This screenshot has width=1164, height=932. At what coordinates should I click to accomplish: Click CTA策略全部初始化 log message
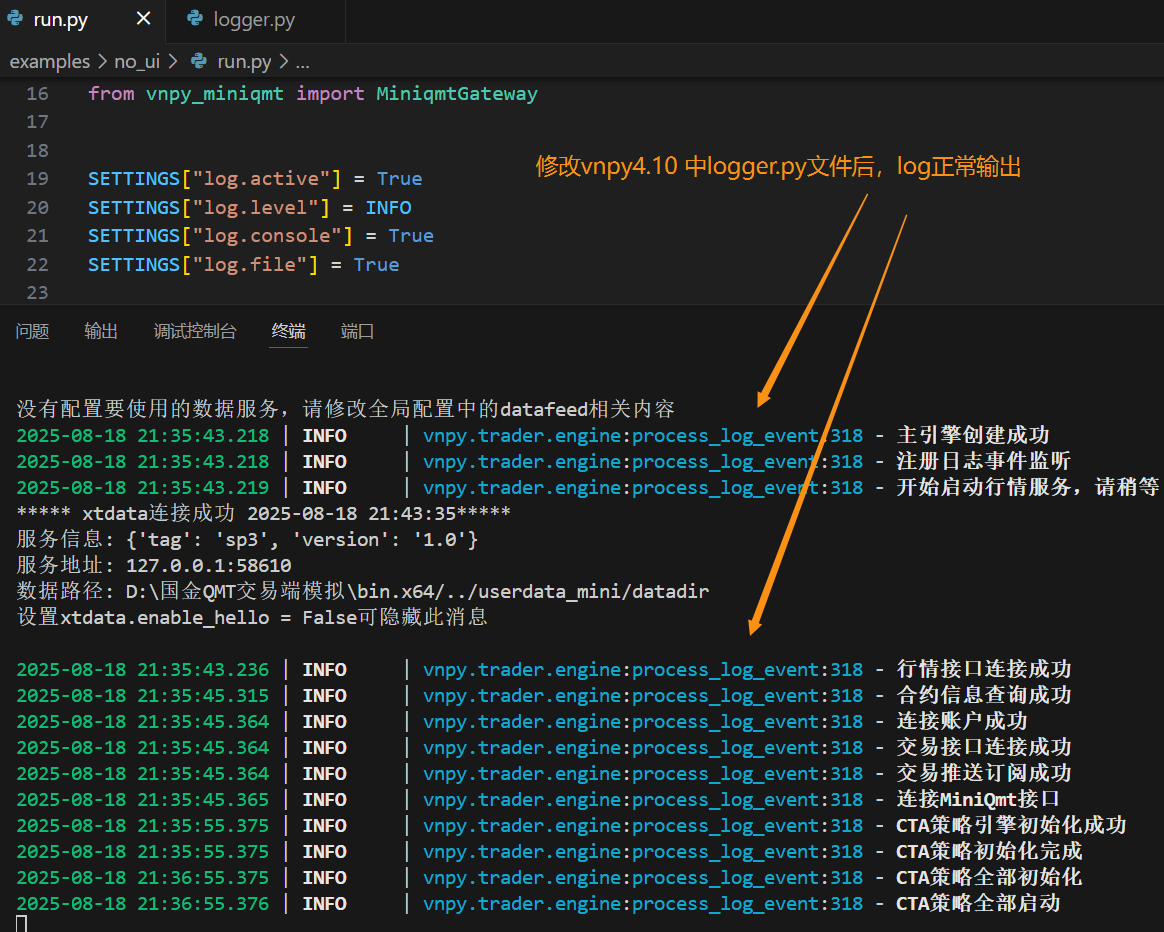989,877
